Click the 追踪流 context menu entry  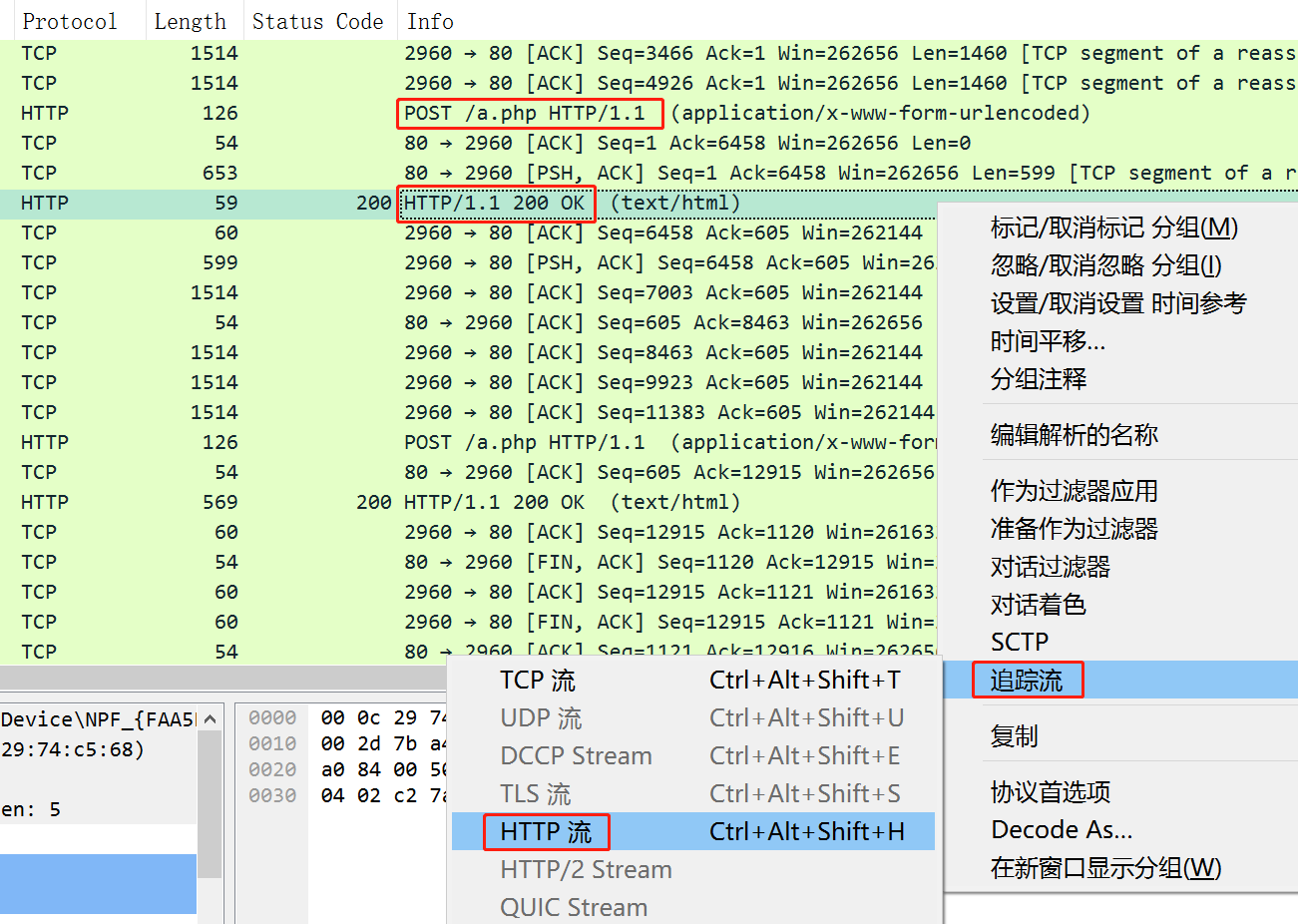click(x=1026, y=681)
